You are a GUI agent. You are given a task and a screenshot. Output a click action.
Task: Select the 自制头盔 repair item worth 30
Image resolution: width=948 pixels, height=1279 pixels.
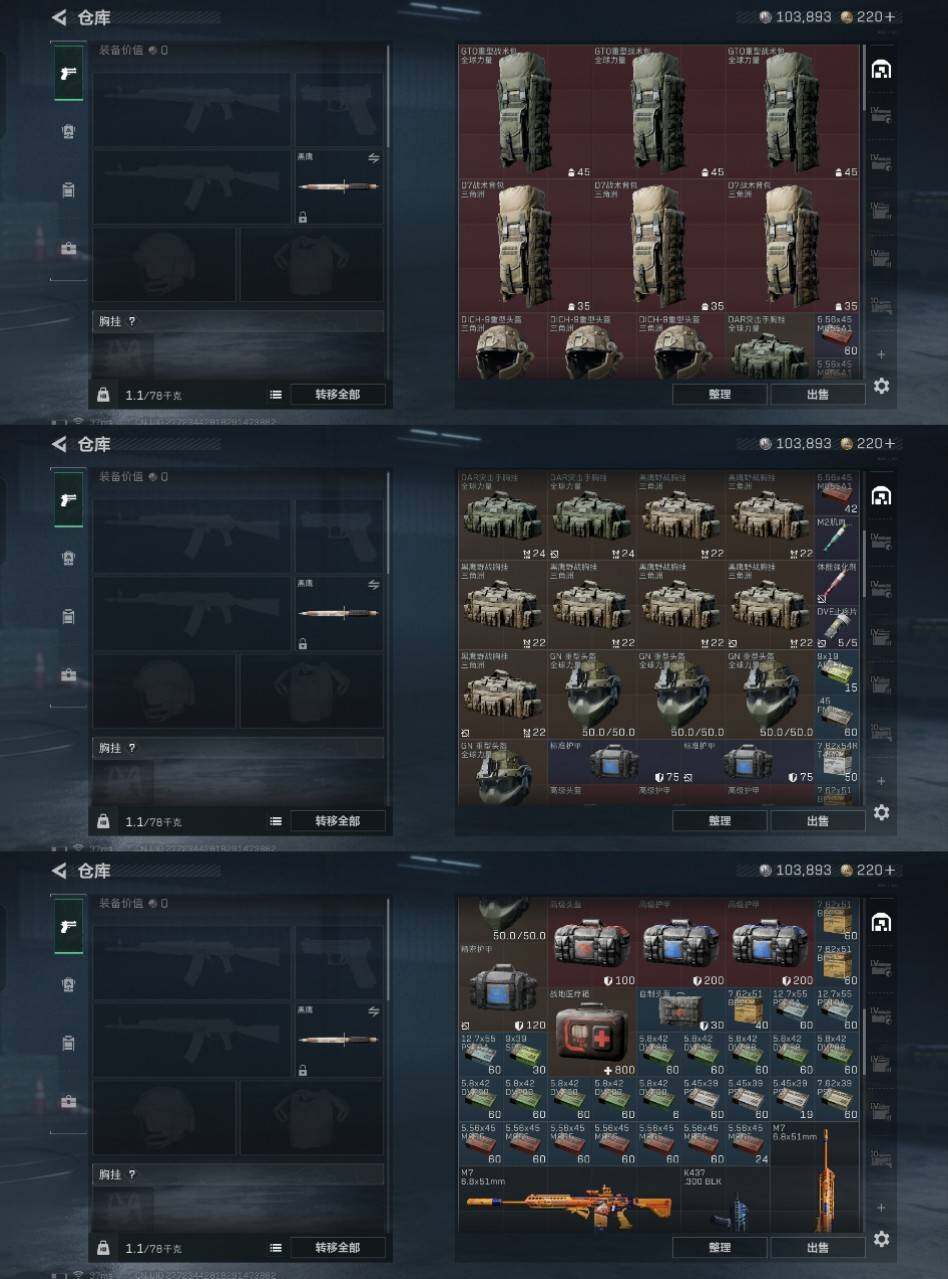click(681, 1010)
